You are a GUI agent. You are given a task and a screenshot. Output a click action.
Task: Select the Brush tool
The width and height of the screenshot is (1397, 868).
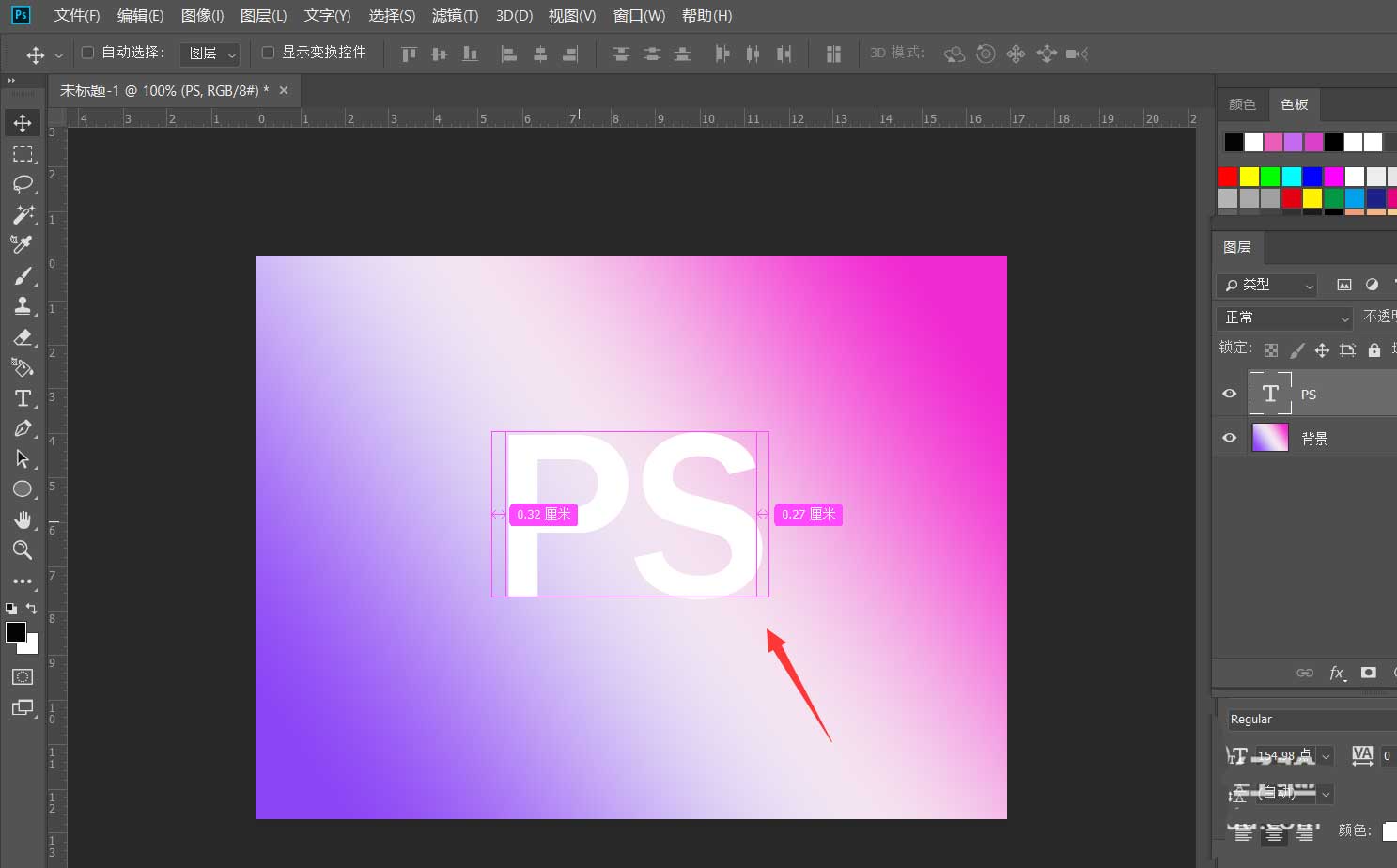click(23, 275)
